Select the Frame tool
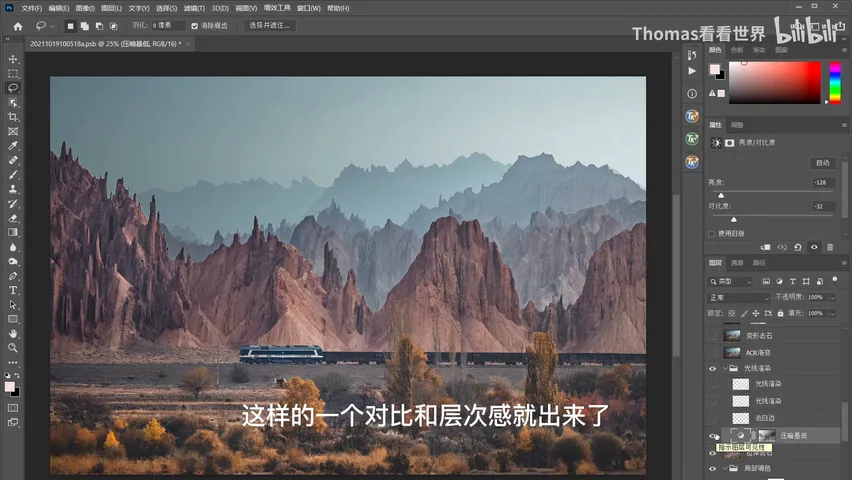The width and height of the screenshot is (852, 480). coord(13,132)
